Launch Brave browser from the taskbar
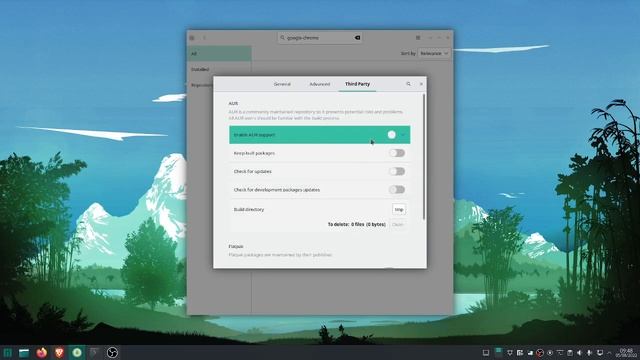 tap(59, 353)
